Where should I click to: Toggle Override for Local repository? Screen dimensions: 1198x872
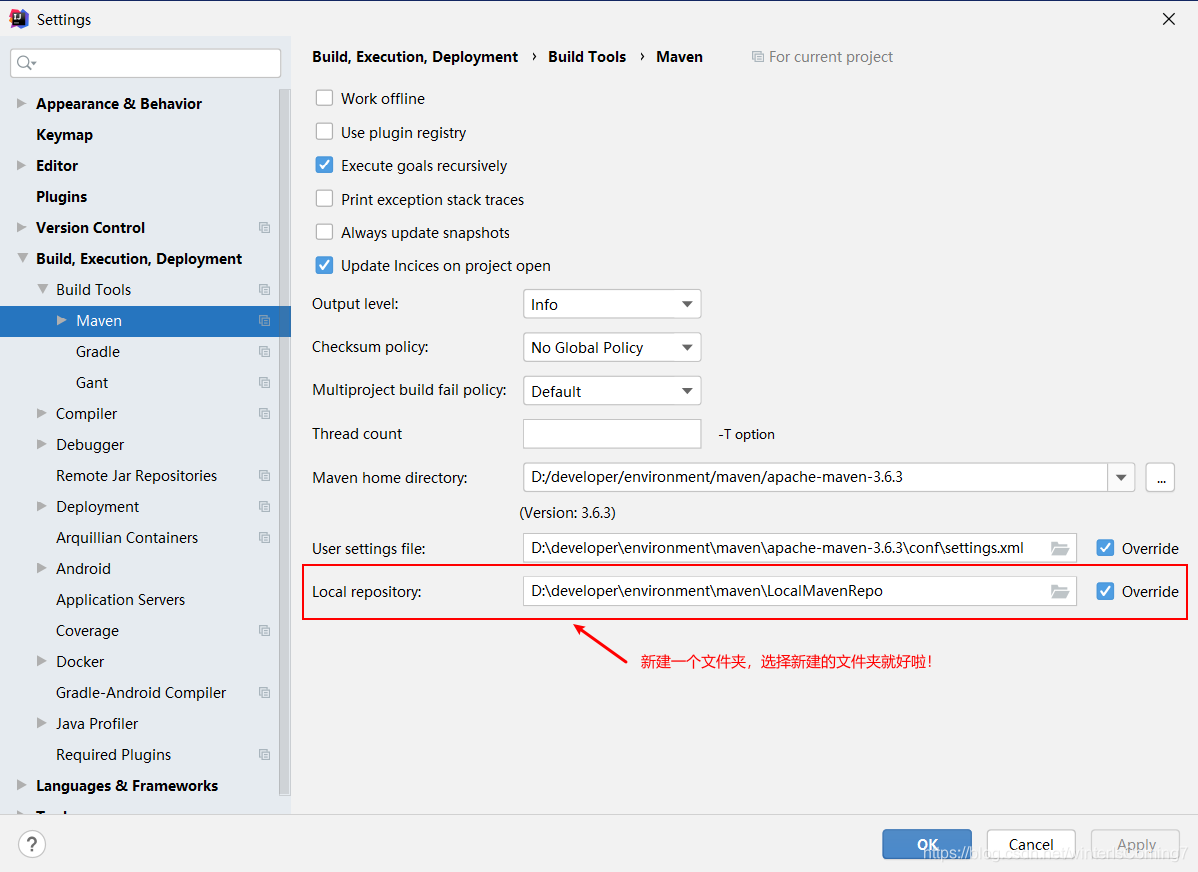[1106, 591]
